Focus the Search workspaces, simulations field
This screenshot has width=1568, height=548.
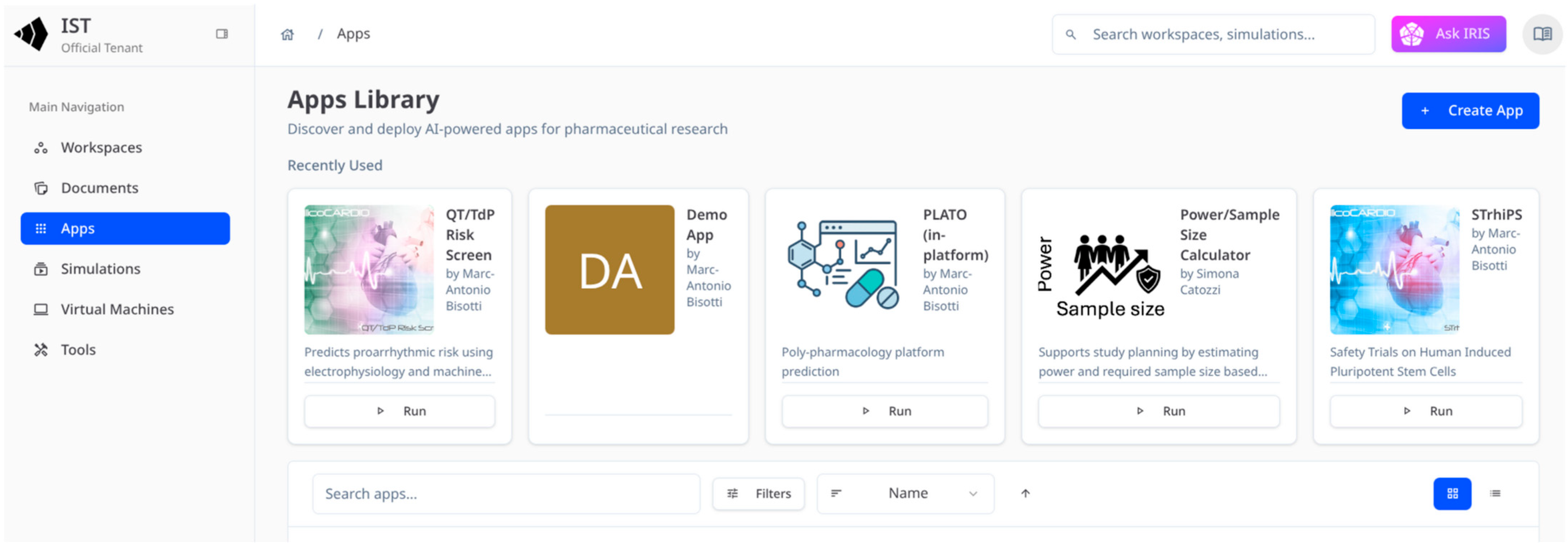pyautogui.click(x=1213, y=35)
